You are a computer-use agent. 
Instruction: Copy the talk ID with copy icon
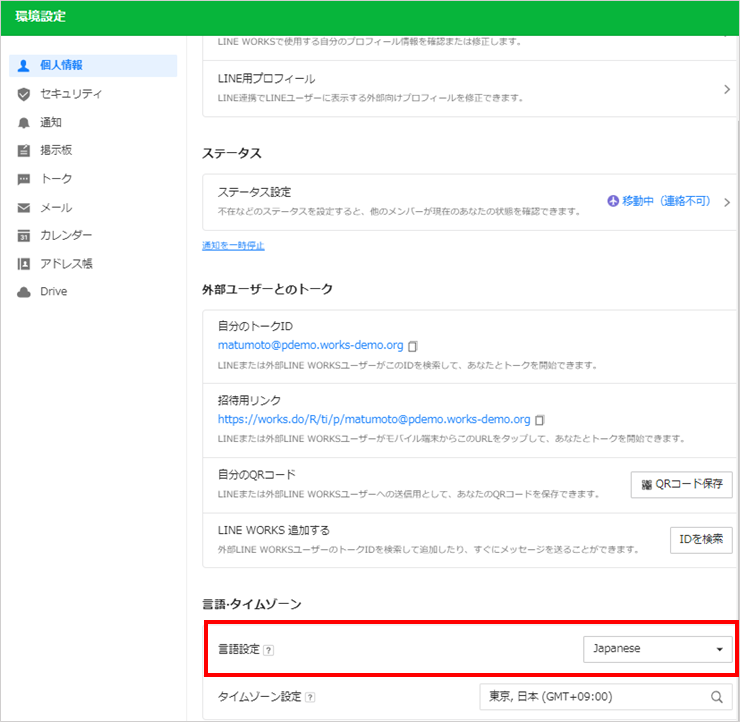(x=413, y=346)
